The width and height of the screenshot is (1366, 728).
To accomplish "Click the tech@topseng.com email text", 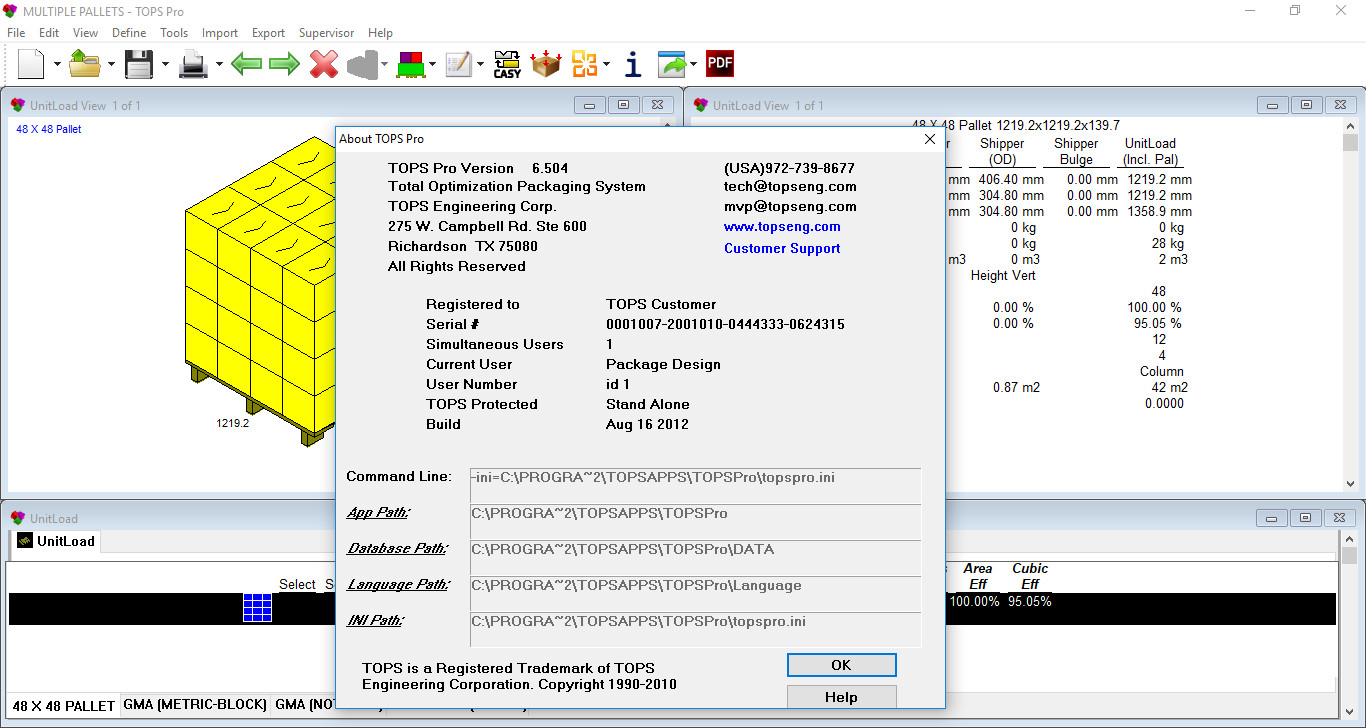I will coord(790,186).
